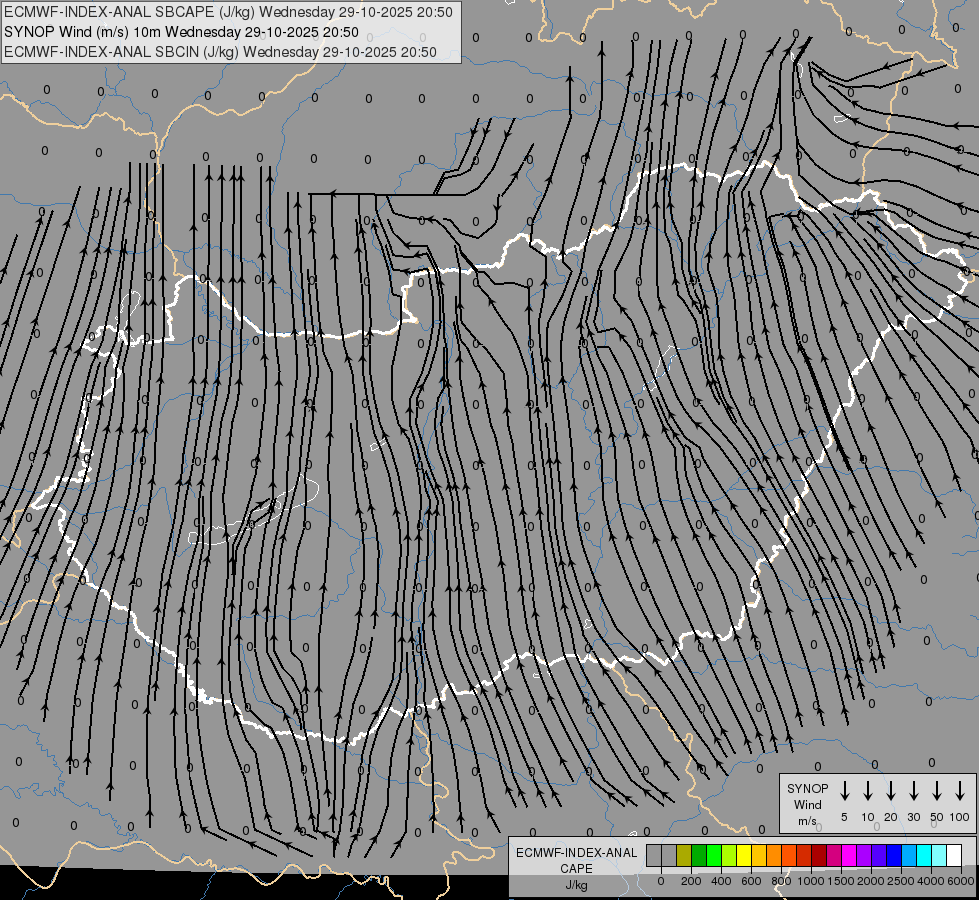Click the 100 speed label in the wind legend

[960, 817]
